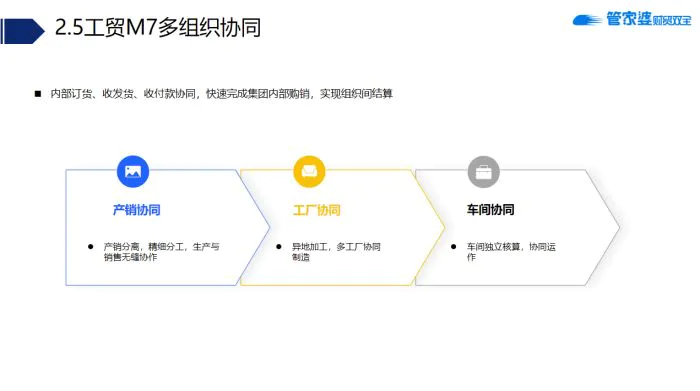
Task: Click the yellow sofa icon circle
Action: coord(309,171)
